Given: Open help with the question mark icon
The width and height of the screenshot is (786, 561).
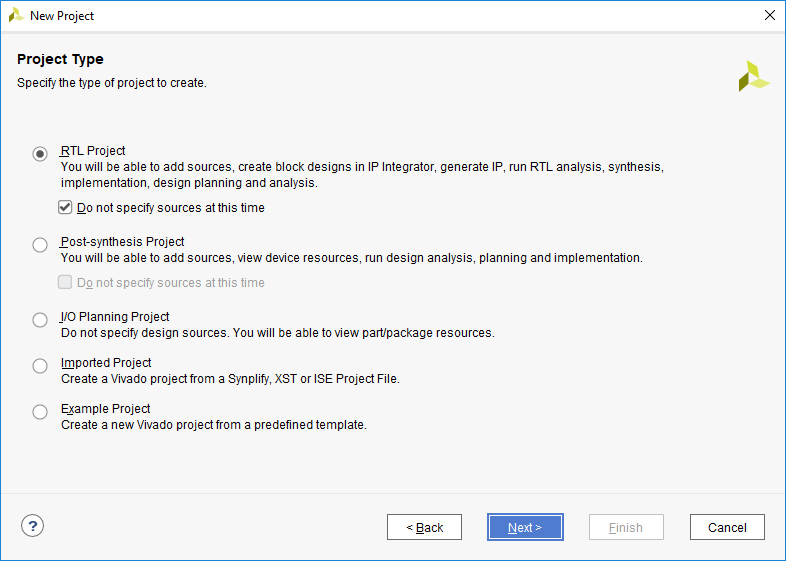Looking at the screenshot, I should pos(33,526).
